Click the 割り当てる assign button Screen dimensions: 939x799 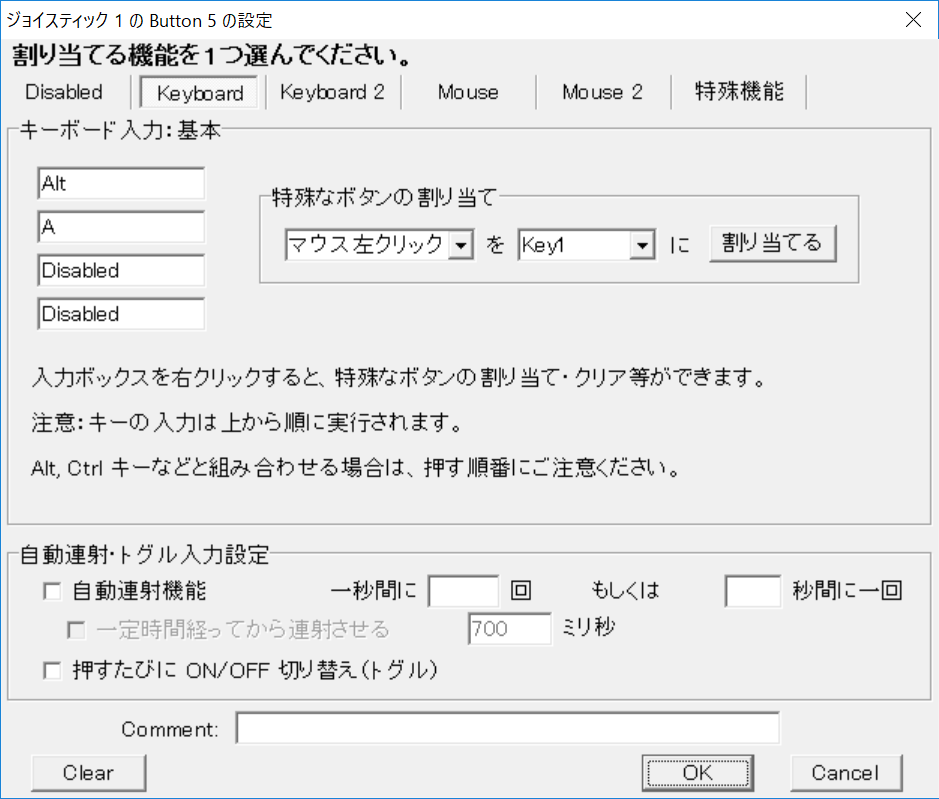(x=772, y=243)
